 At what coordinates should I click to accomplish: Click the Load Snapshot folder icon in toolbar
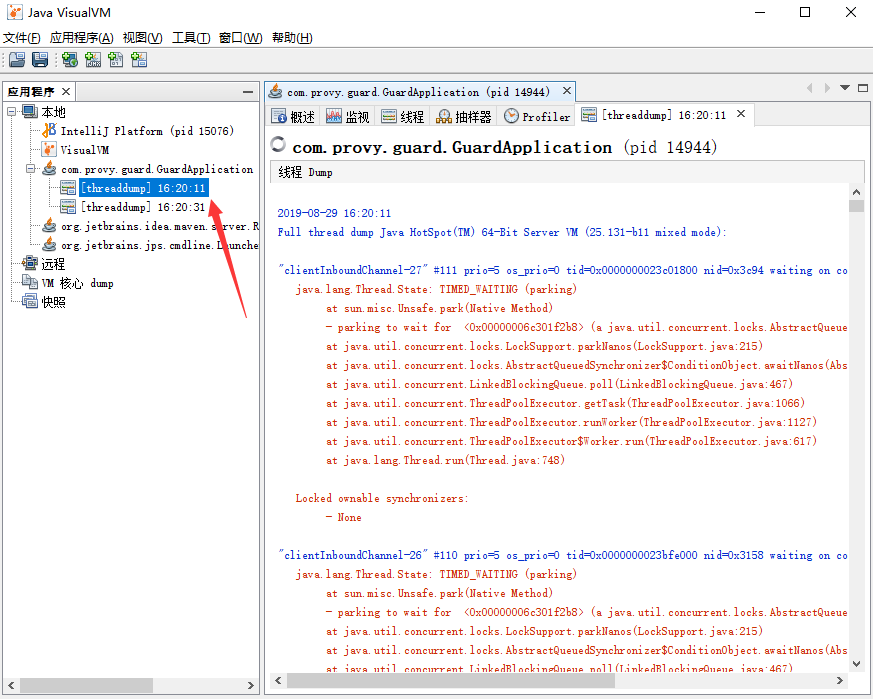coord(17,61)
